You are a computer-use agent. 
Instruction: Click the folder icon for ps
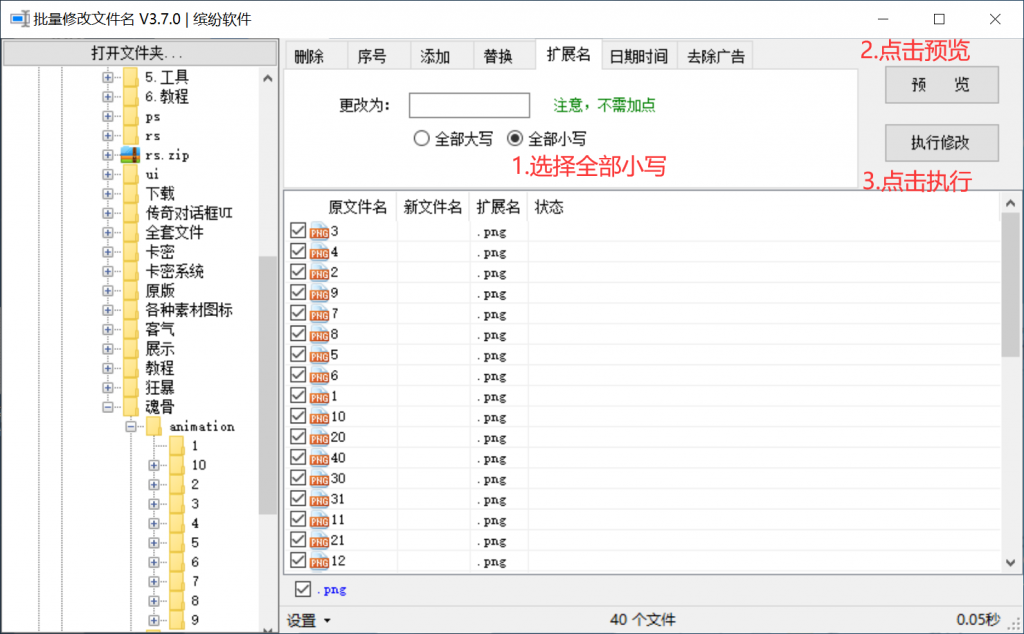click(131, 116)
